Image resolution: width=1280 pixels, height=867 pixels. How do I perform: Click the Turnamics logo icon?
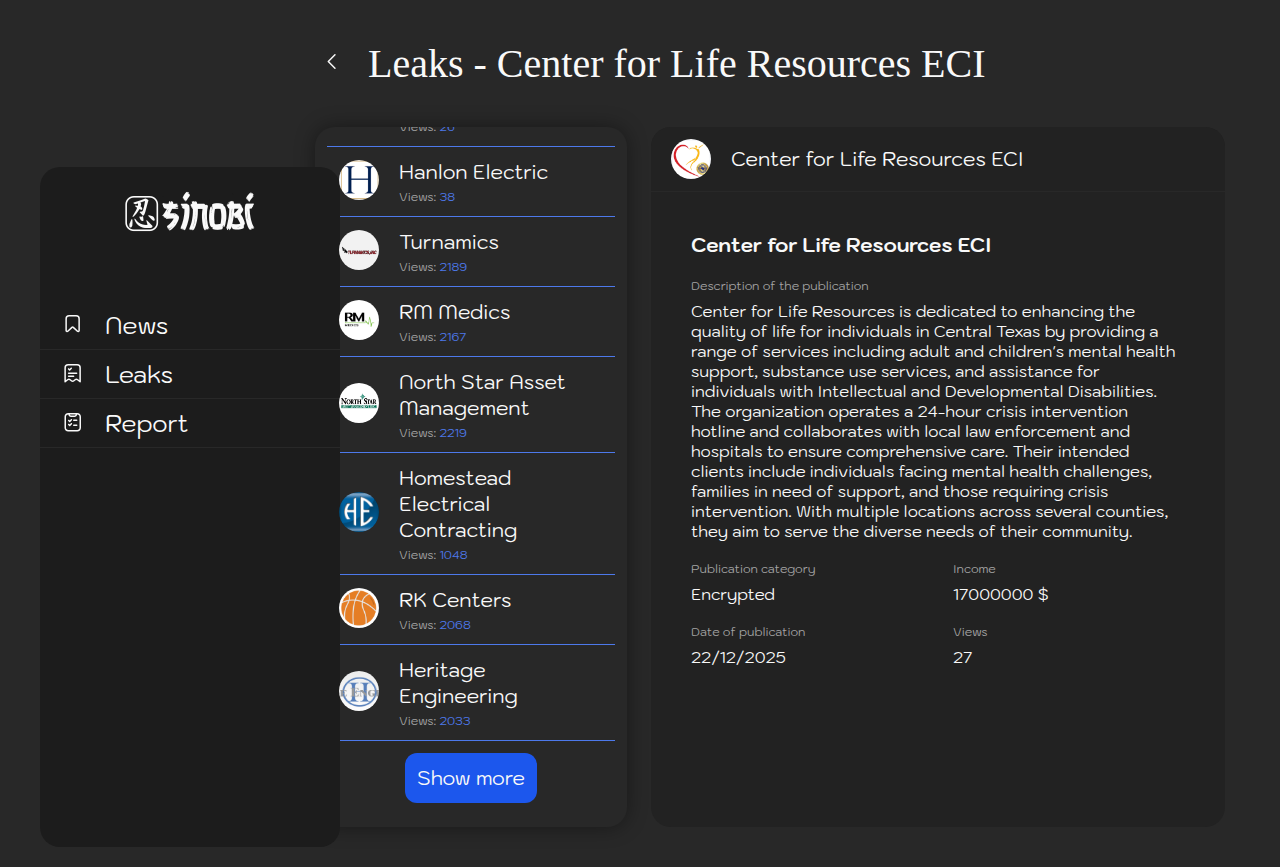(359, 250)
